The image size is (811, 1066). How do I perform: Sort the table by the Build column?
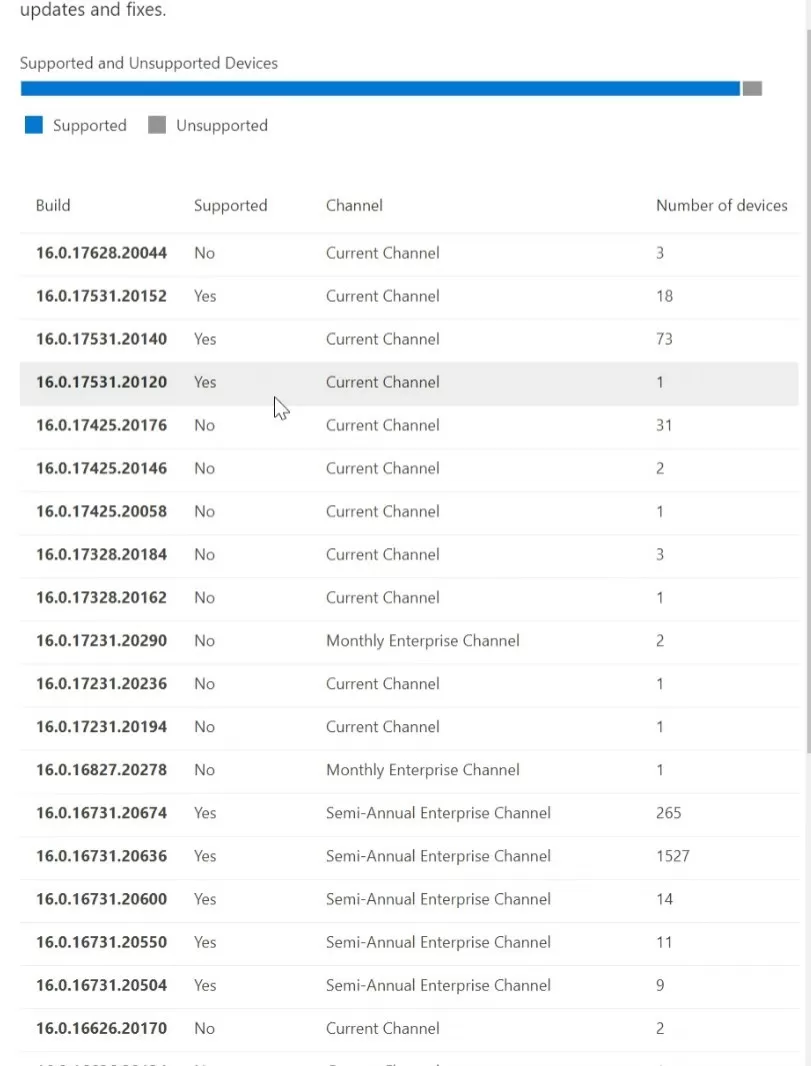click(52, 205)
